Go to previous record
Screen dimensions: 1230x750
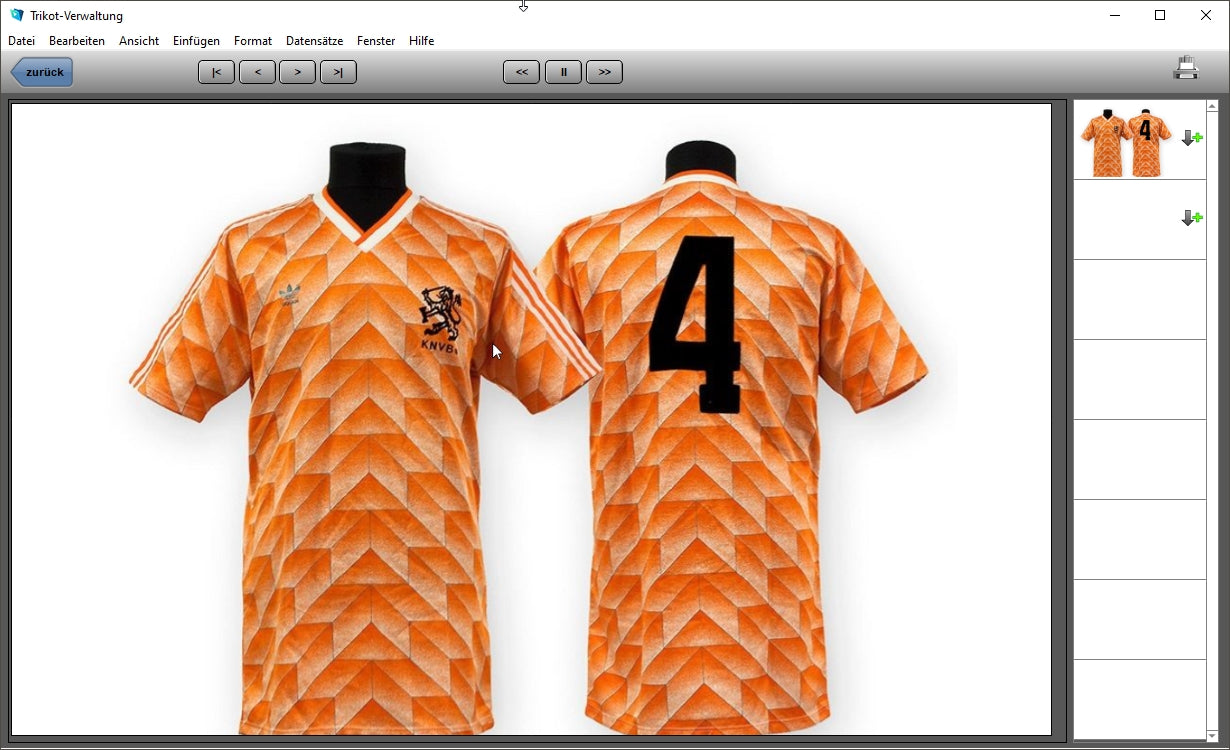pos(257,72)
